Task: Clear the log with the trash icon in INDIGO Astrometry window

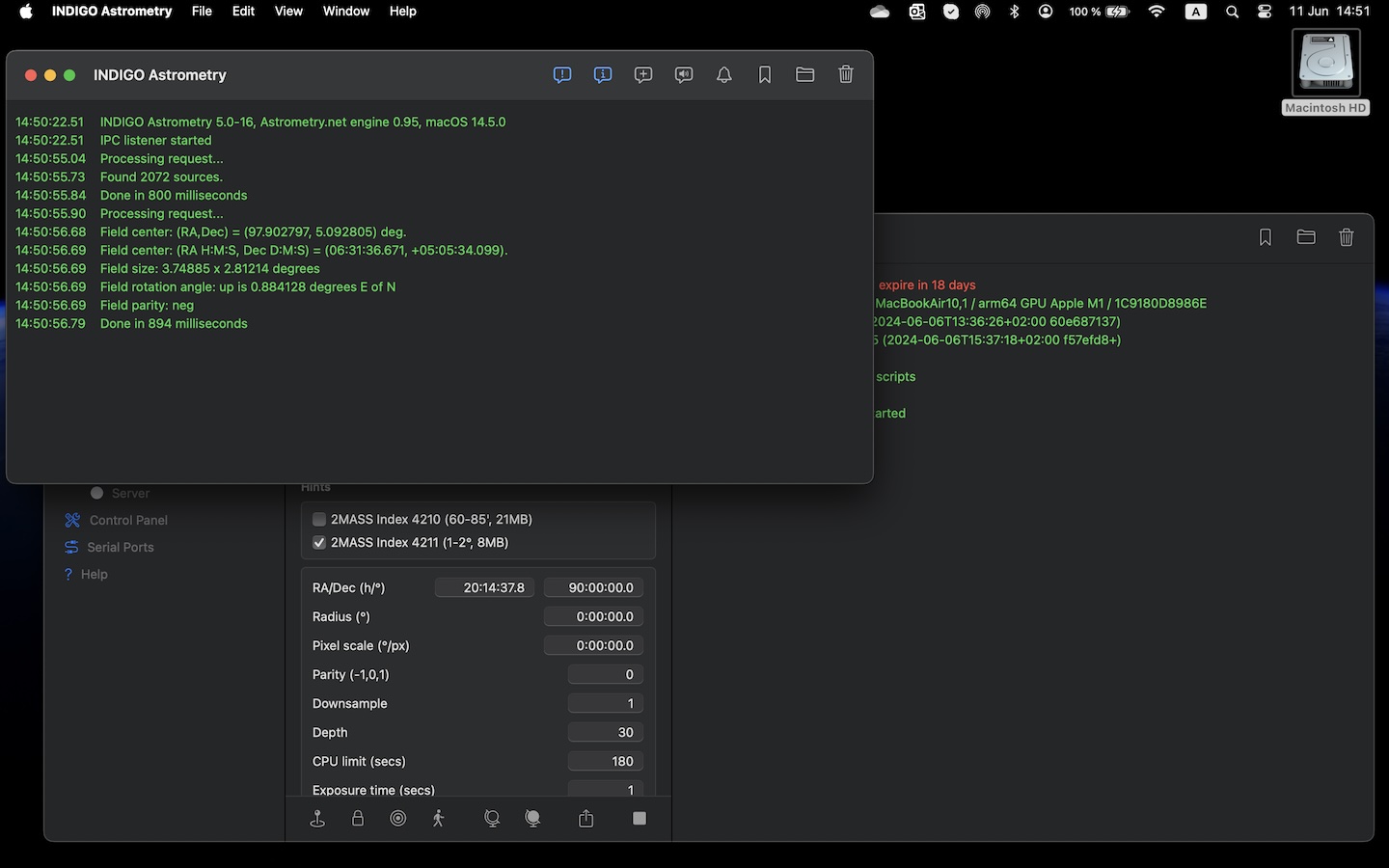Action: [x=846, y=74]
